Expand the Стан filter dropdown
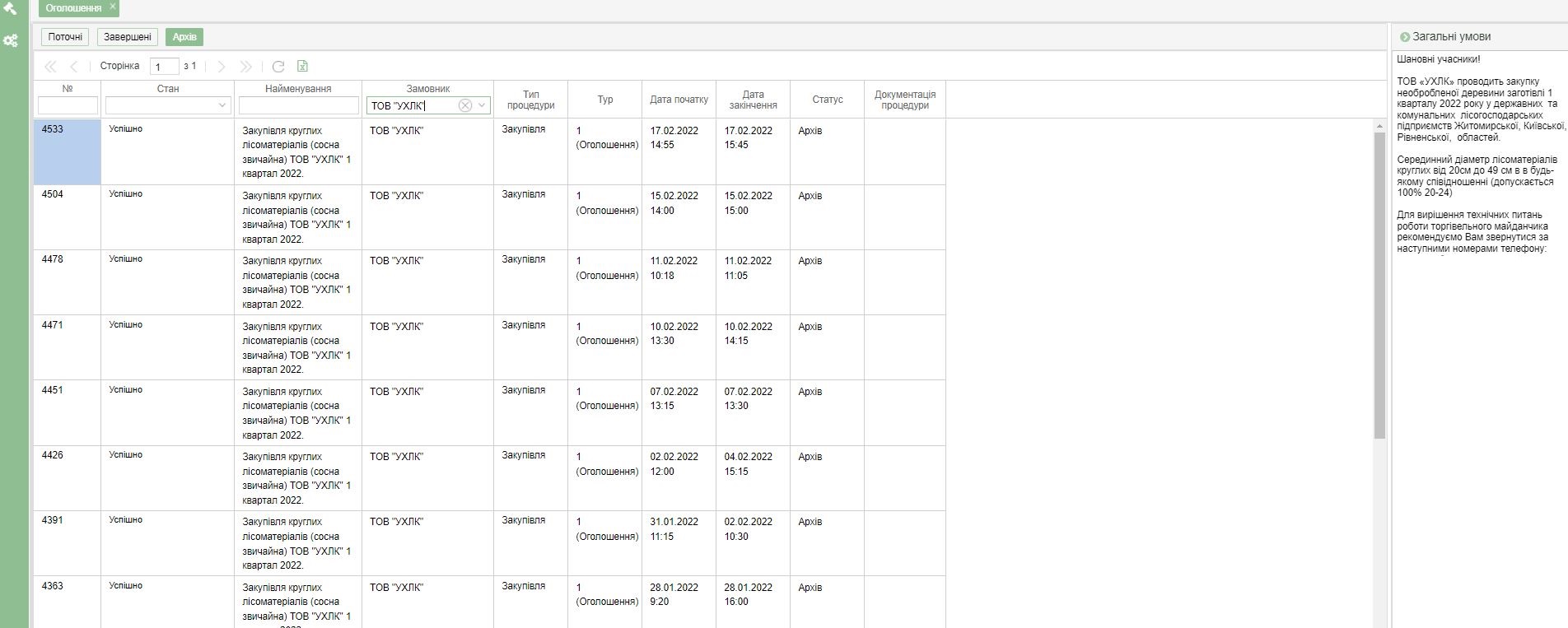Viewport: 1568px width, 628px height. coord(222,105)
